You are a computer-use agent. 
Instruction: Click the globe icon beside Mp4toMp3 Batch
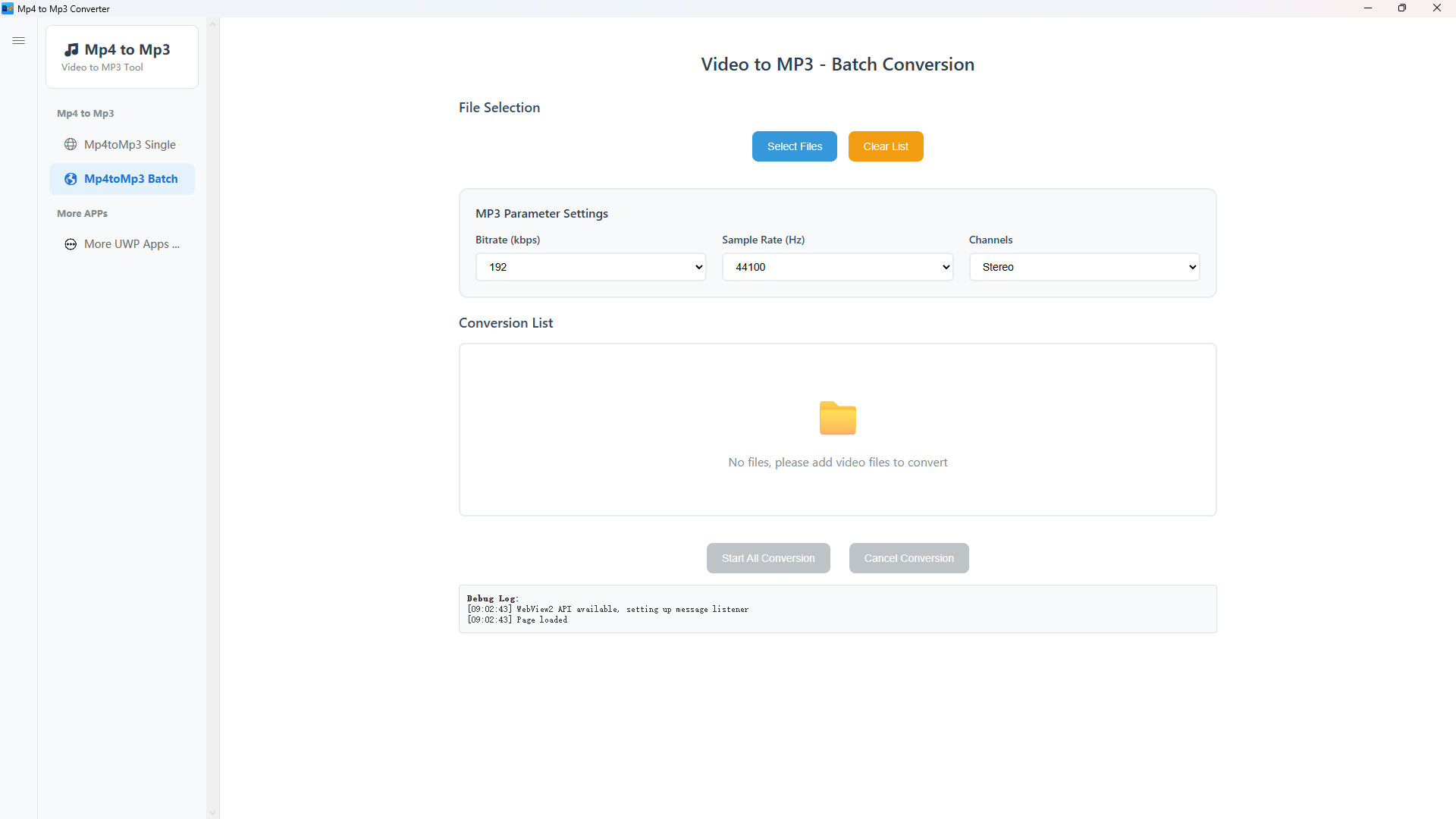pos(69,179)
